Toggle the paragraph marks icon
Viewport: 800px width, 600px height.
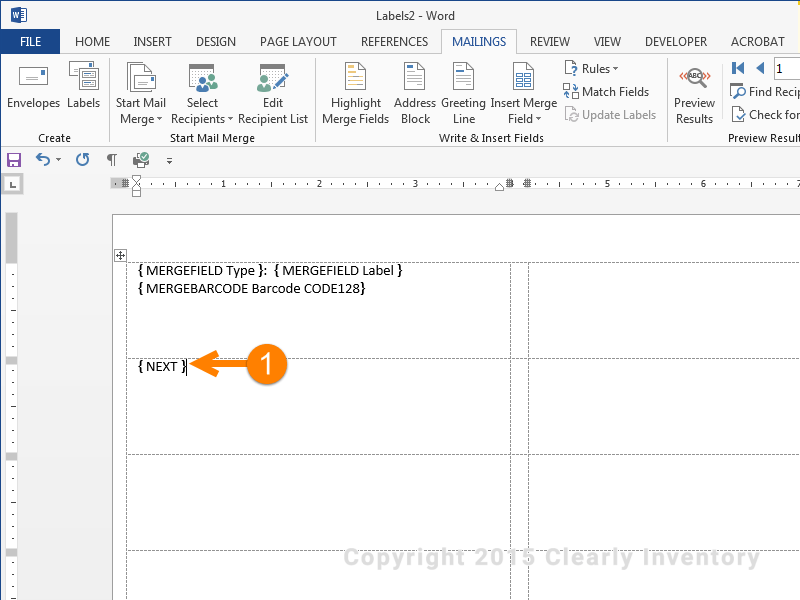tap(112, 160)
